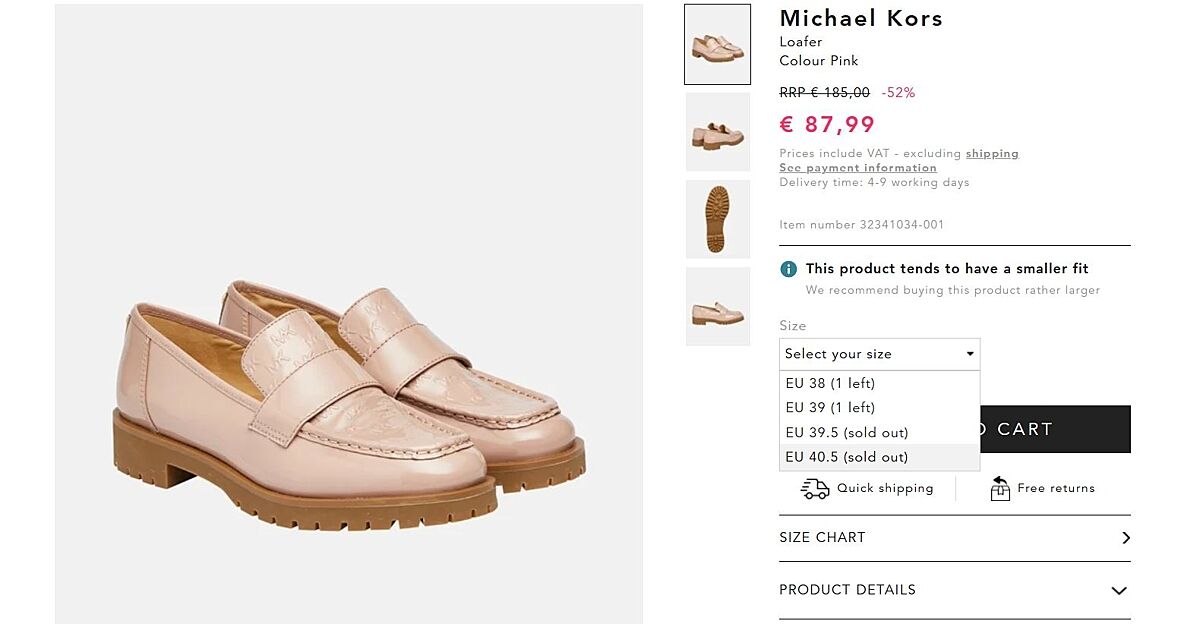This screenshot has width=1200, height=624.
Task: Click the Size Chart arrow icon
Action: [1126, 538]
